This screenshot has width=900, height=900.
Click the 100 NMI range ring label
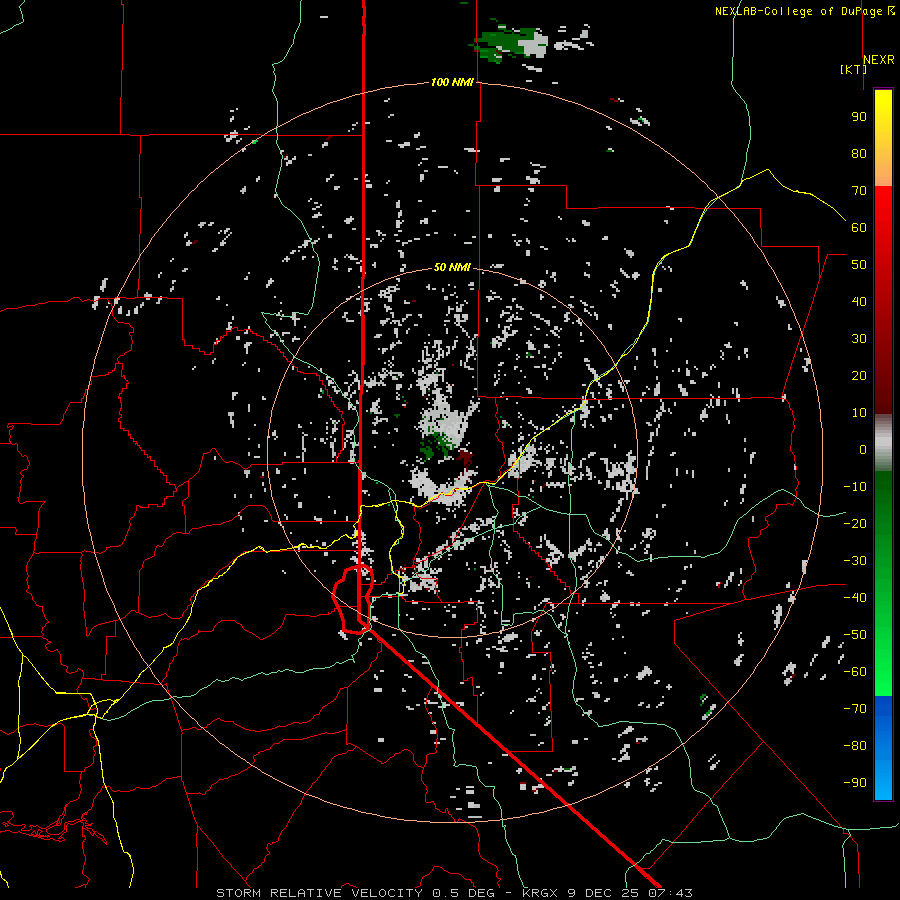[452, 83]
